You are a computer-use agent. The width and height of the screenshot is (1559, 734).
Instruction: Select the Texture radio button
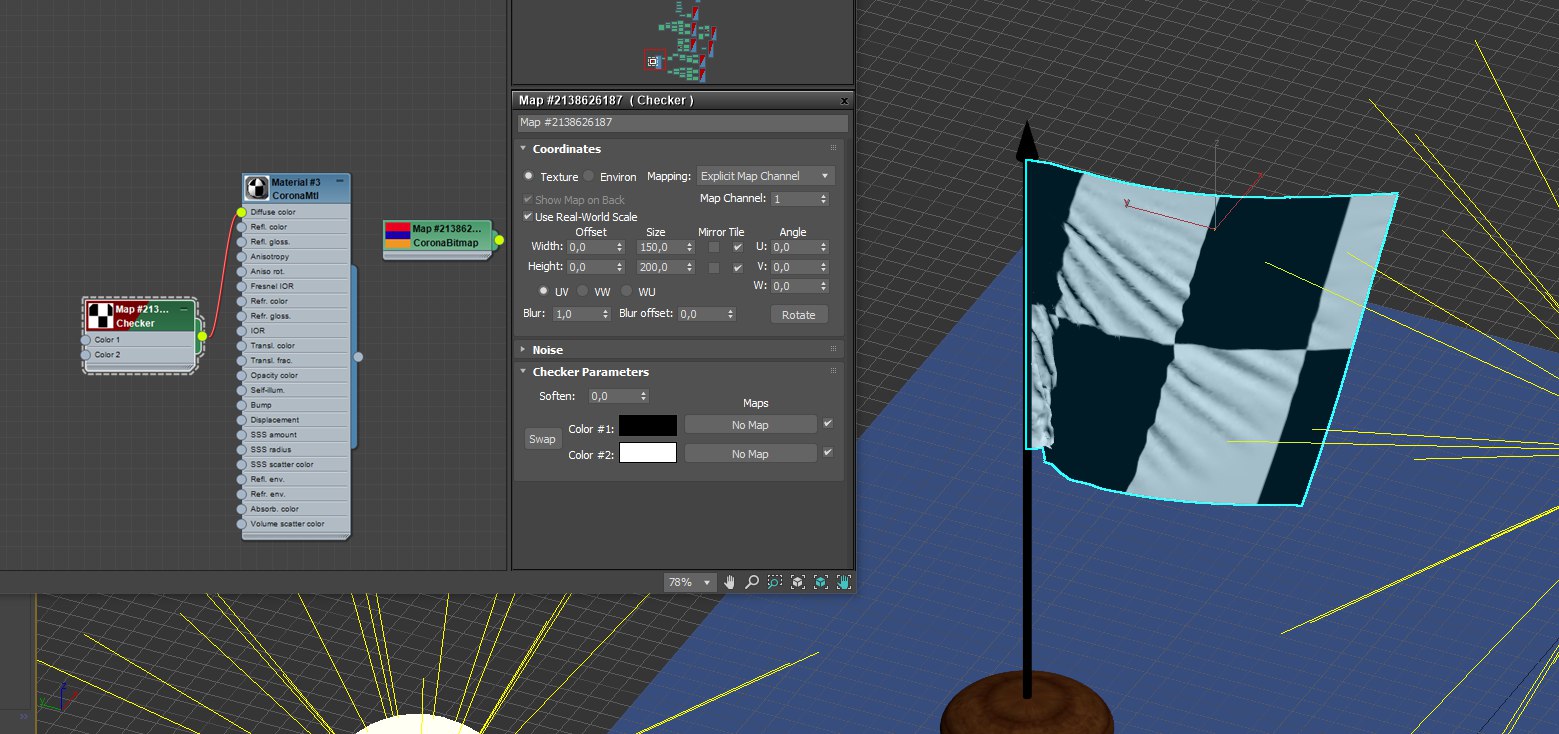coord(528,176)
